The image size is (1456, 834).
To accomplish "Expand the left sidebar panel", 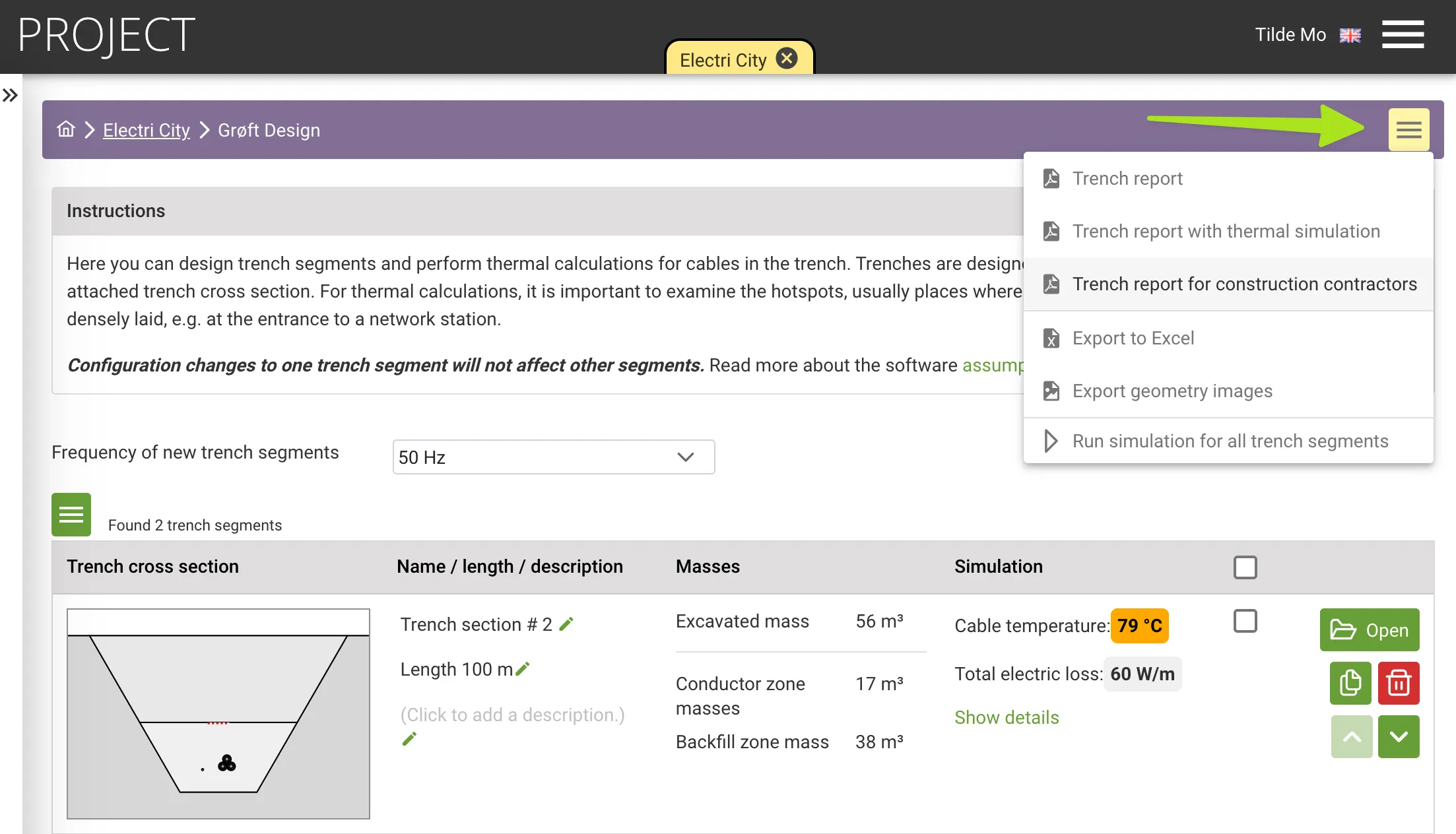I will tap(10, 96).
